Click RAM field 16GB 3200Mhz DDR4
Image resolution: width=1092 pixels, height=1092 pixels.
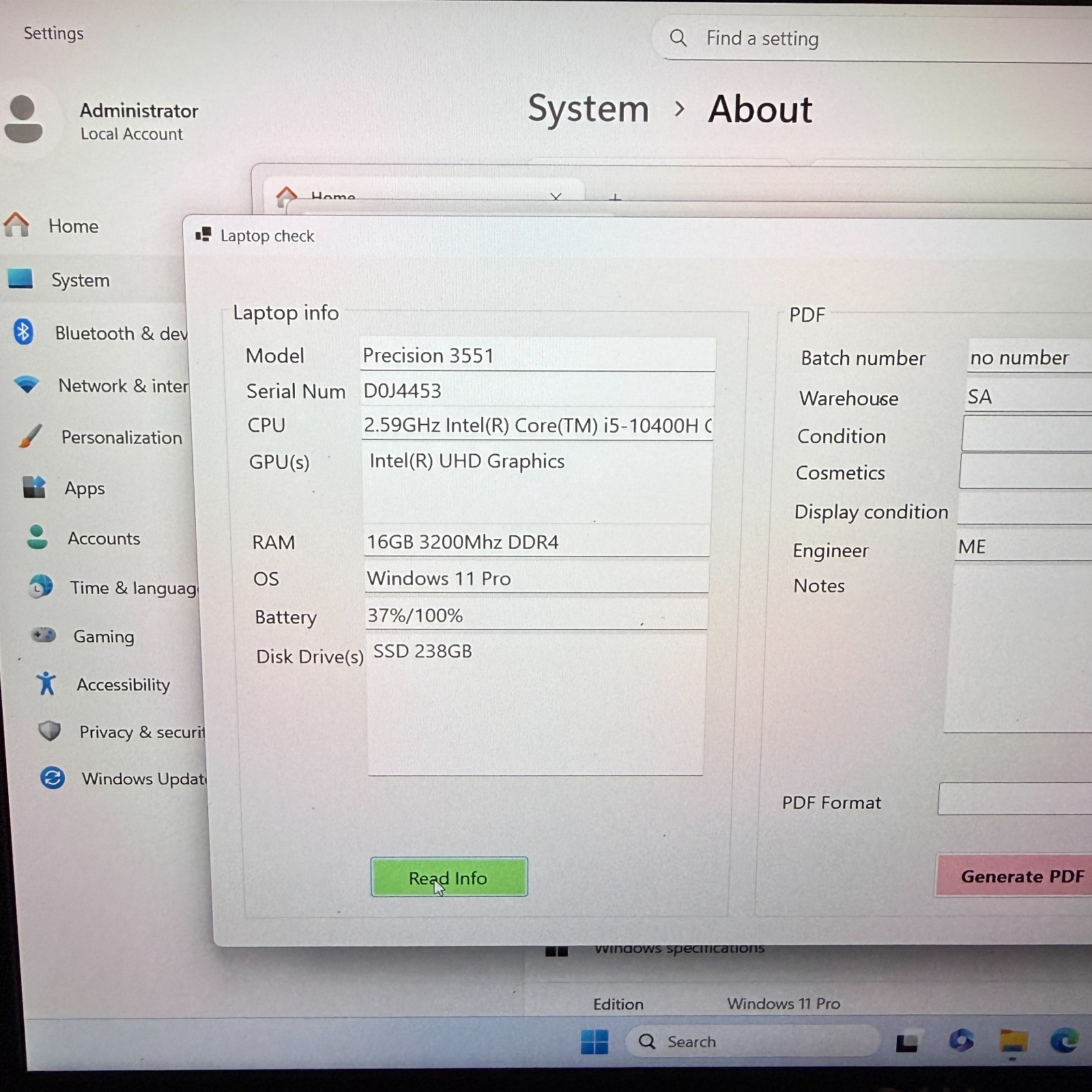pos(536,541)
